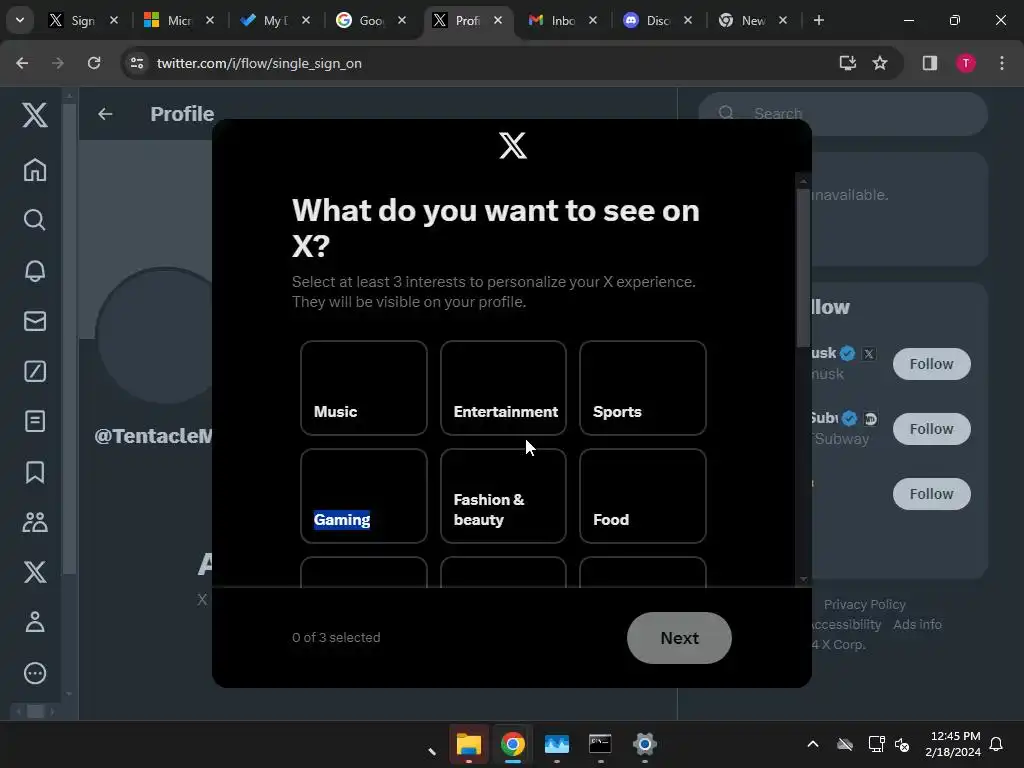This screenshot has height=768, width=1024.
Task: Click install app icon in address bar
Action: 847,63
